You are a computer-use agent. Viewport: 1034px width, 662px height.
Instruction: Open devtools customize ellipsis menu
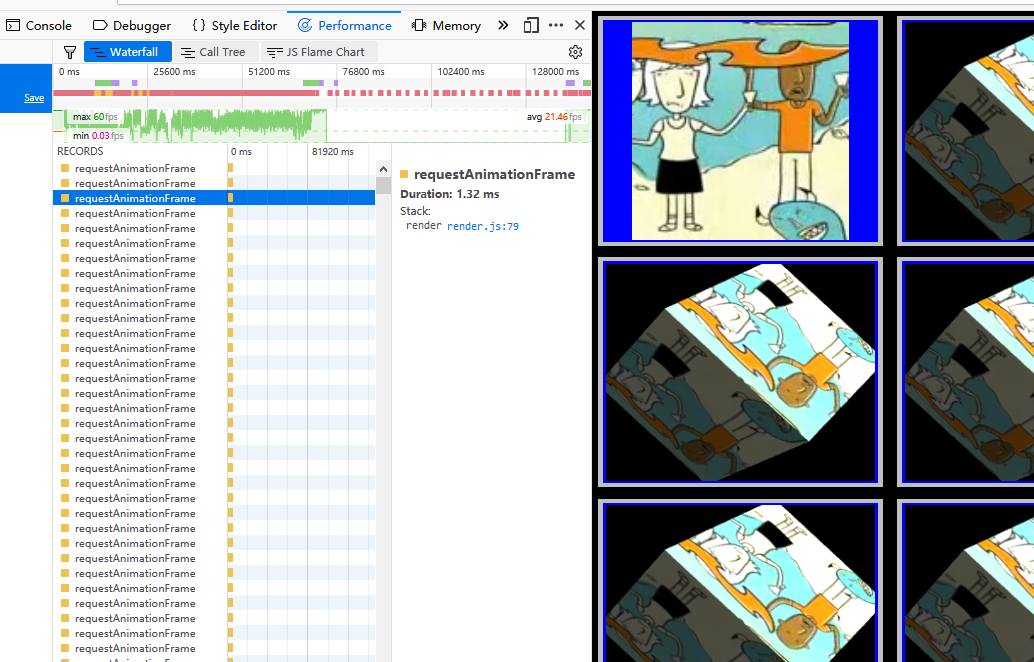point(556,25)
